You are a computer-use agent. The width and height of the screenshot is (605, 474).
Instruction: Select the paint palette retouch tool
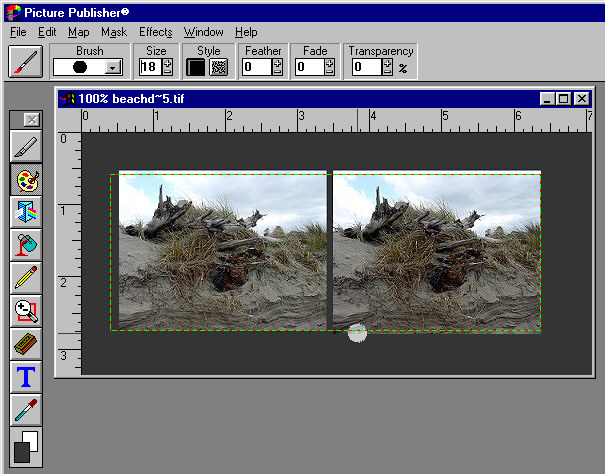[x=25, y=181]
